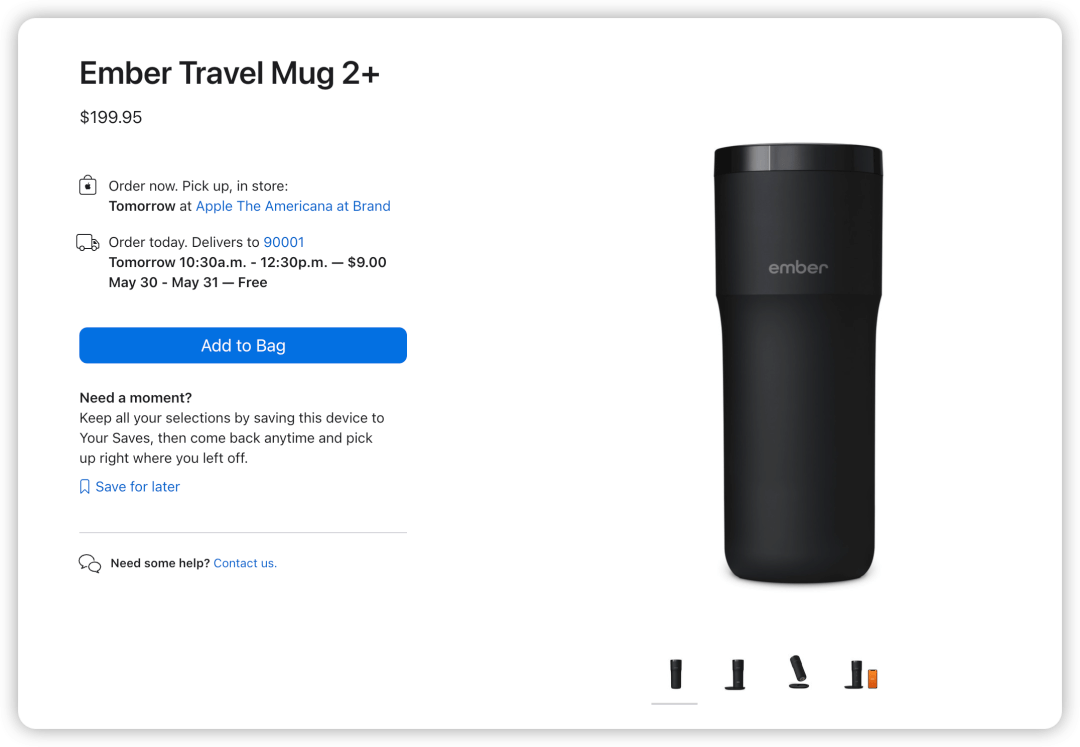Select the fourth thumbnail with orange phone
Viewport: 1080px width, 747px height.
[861, 675]
